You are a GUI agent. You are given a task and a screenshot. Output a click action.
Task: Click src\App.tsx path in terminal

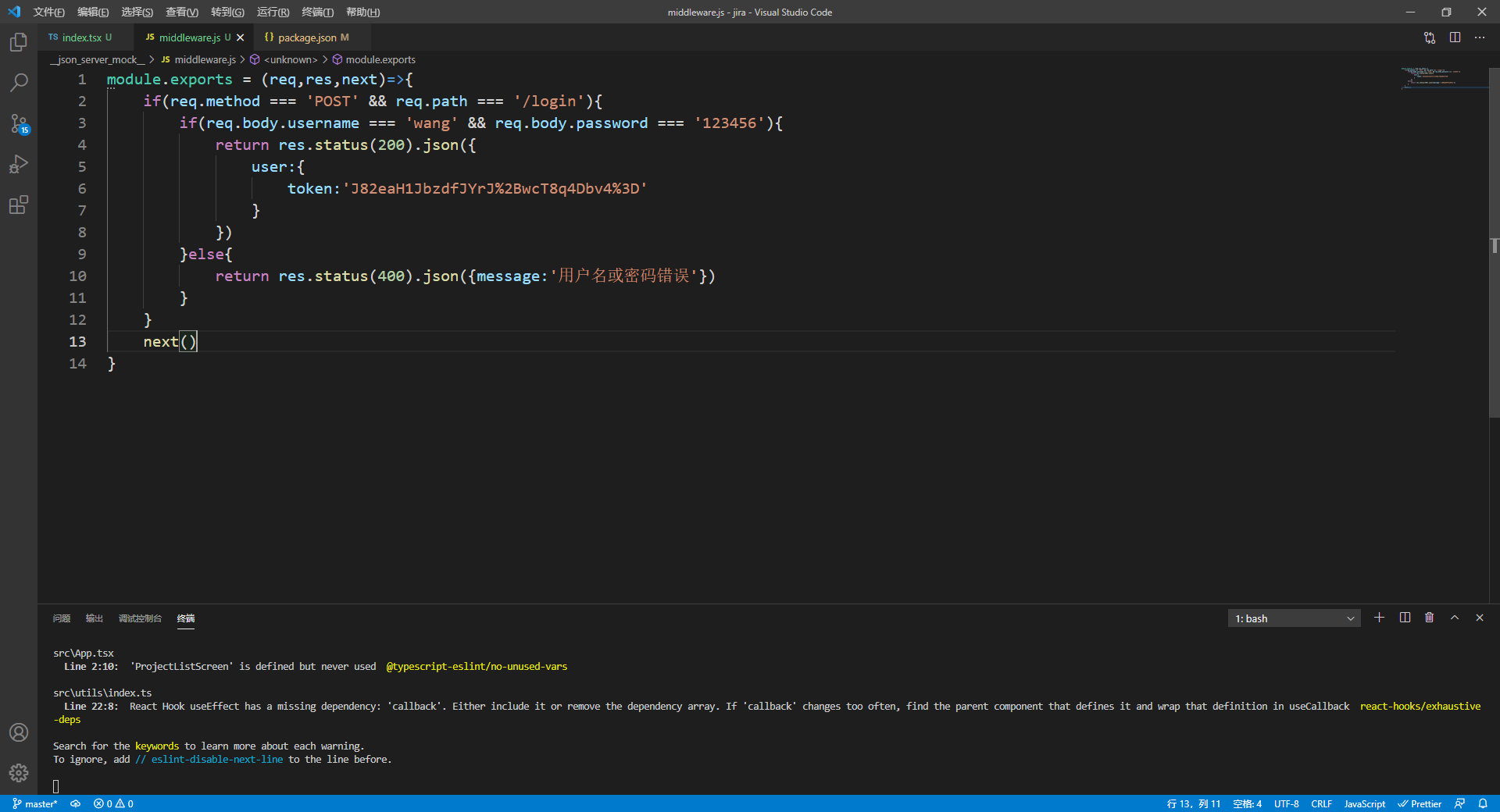(x=84, y=653)
